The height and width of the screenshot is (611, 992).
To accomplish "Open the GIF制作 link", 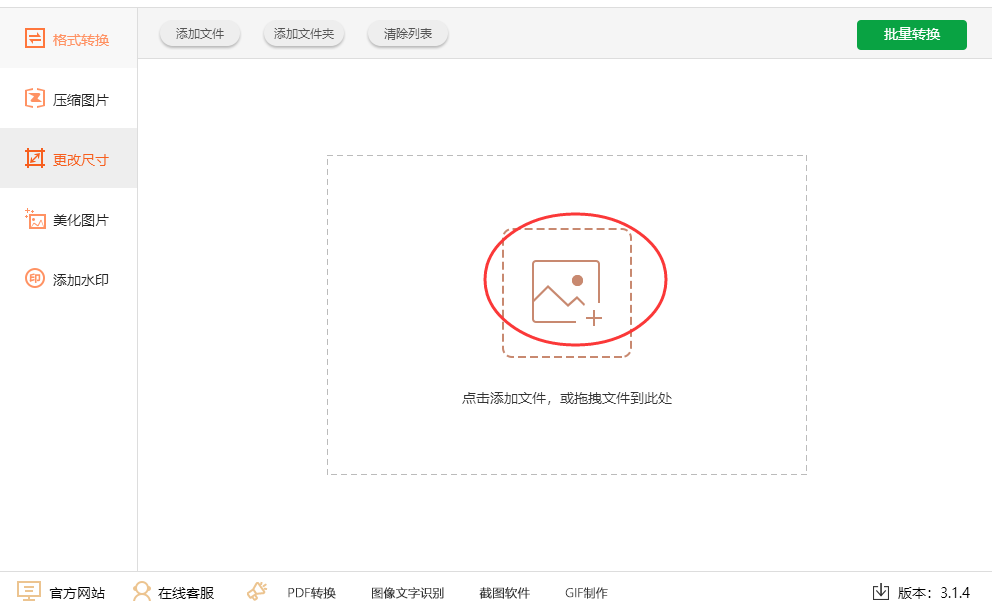I will [586, 593].
